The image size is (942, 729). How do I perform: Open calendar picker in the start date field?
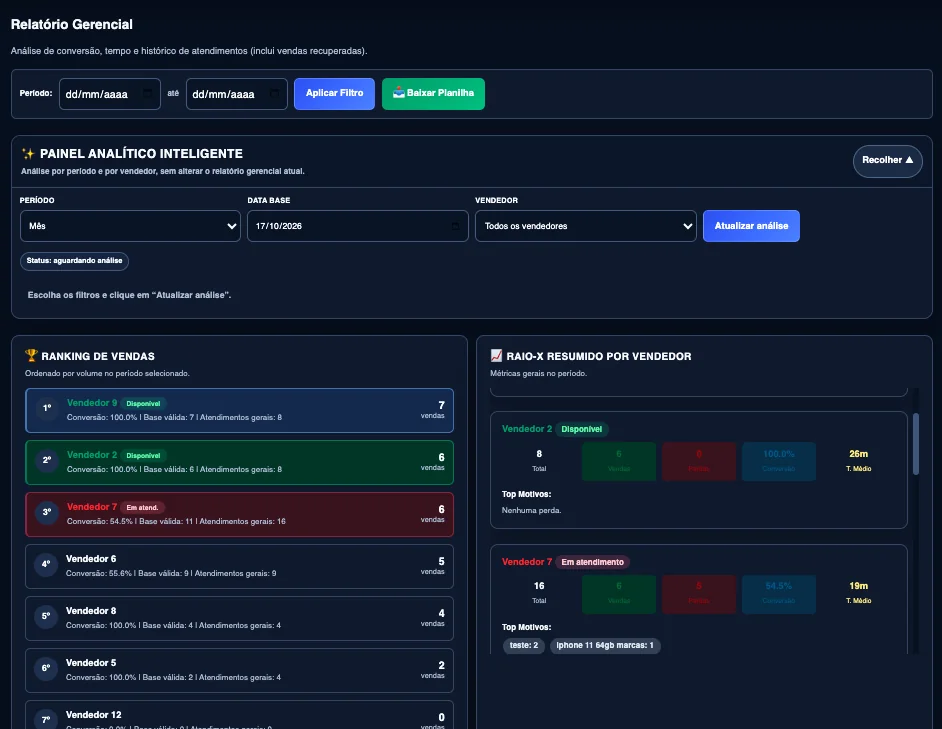pyautogui.click(x=147, y=94)
